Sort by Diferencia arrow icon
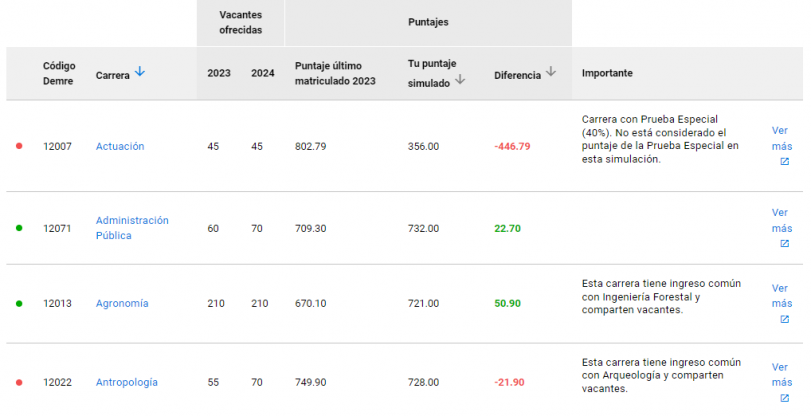The height and width of the screenshot is (416, 811). (x=550, y=72)
